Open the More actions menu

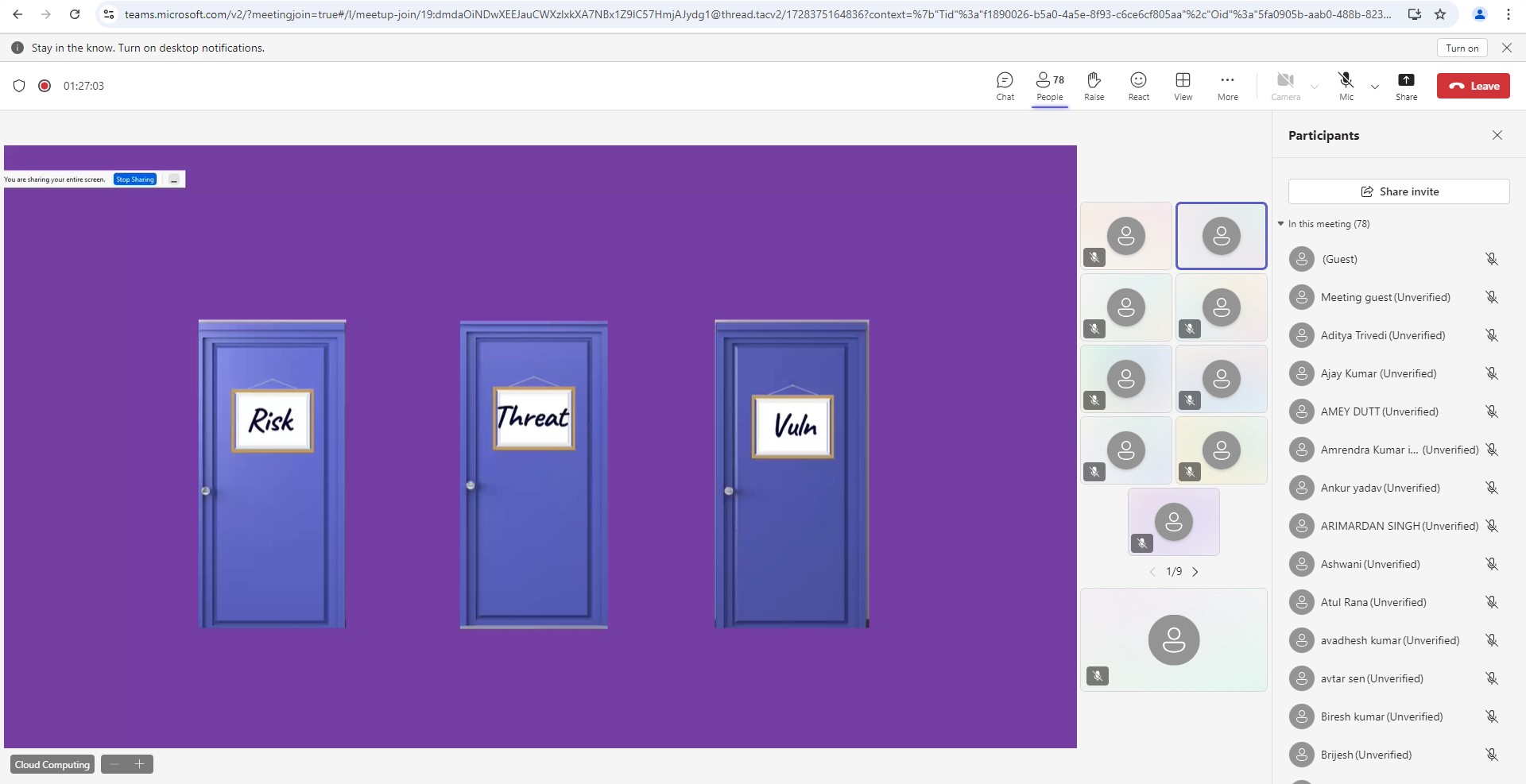[1227, 86]
